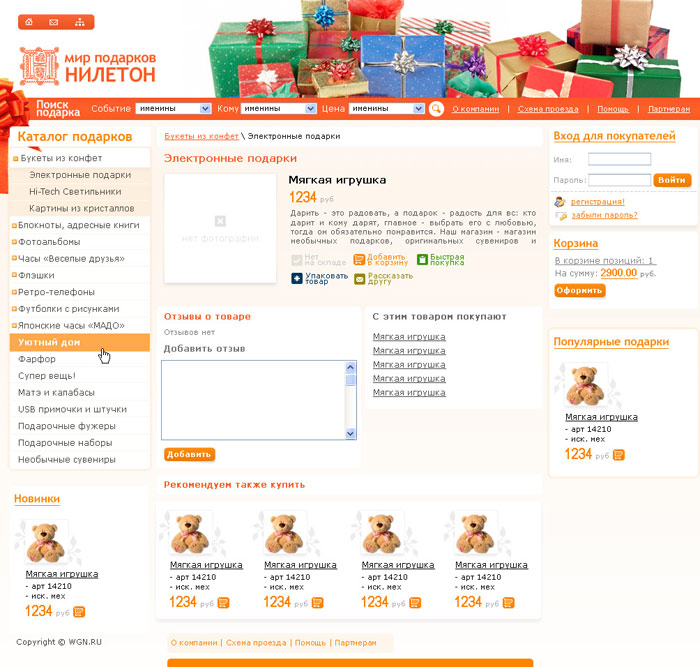The height and width of the screenshot is (667, 700).
Task: Click the home icon in top bar
Action: pos(29,22)
